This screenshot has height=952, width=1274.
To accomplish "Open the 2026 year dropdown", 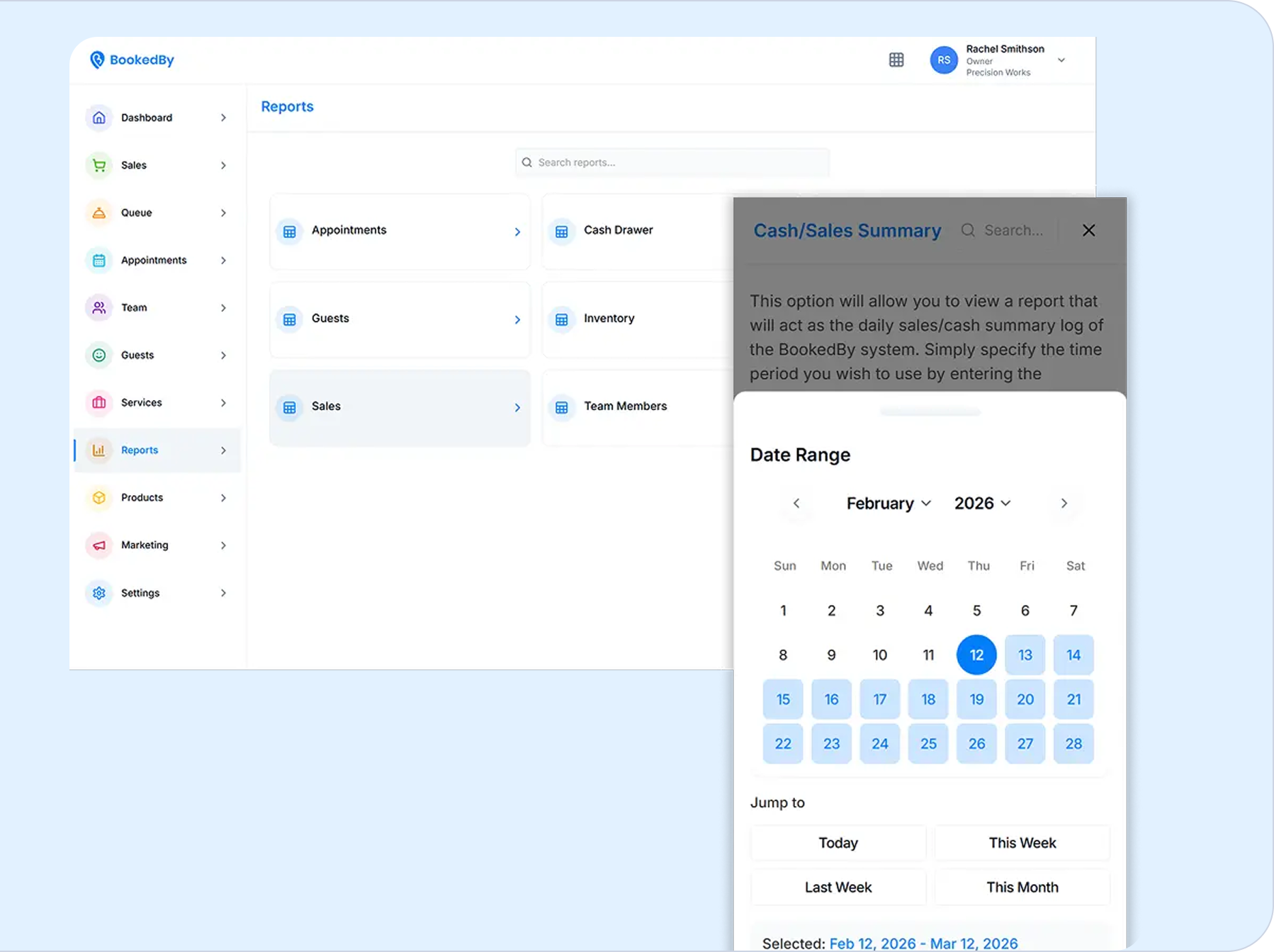I will pos(983,503).
